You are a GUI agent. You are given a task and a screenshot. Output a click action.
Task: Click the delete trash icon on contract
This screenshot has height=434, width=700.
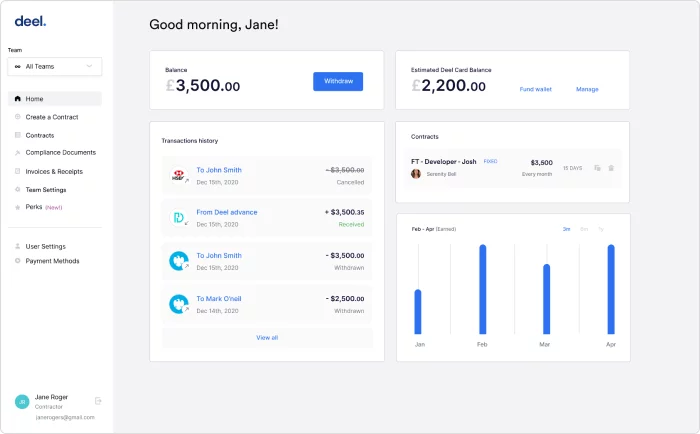pos(611,168)
